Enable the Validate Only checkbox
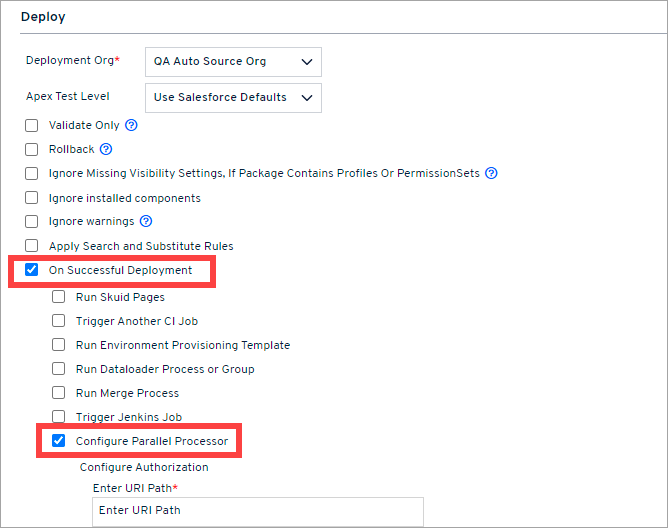 [32, 125]
